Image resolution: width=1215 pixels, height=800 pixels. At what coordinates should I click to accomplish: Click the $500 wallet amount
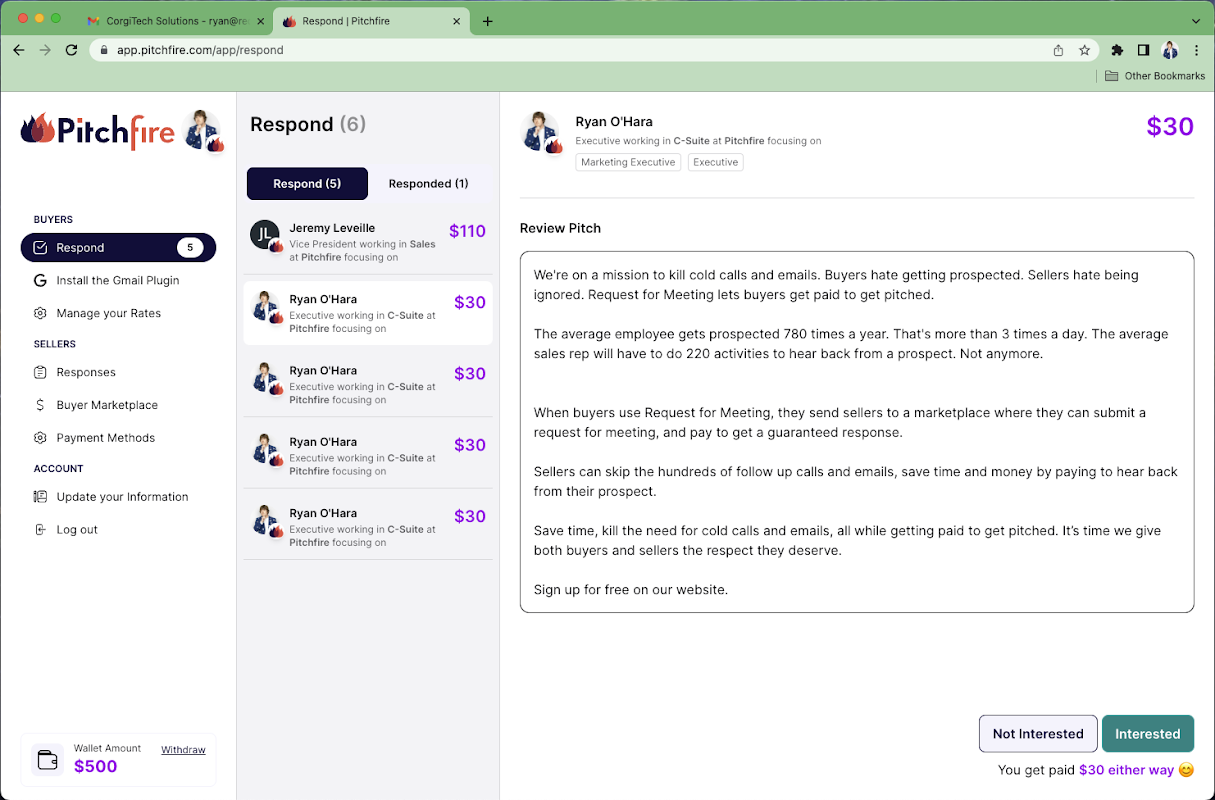(x=96, y=767)
